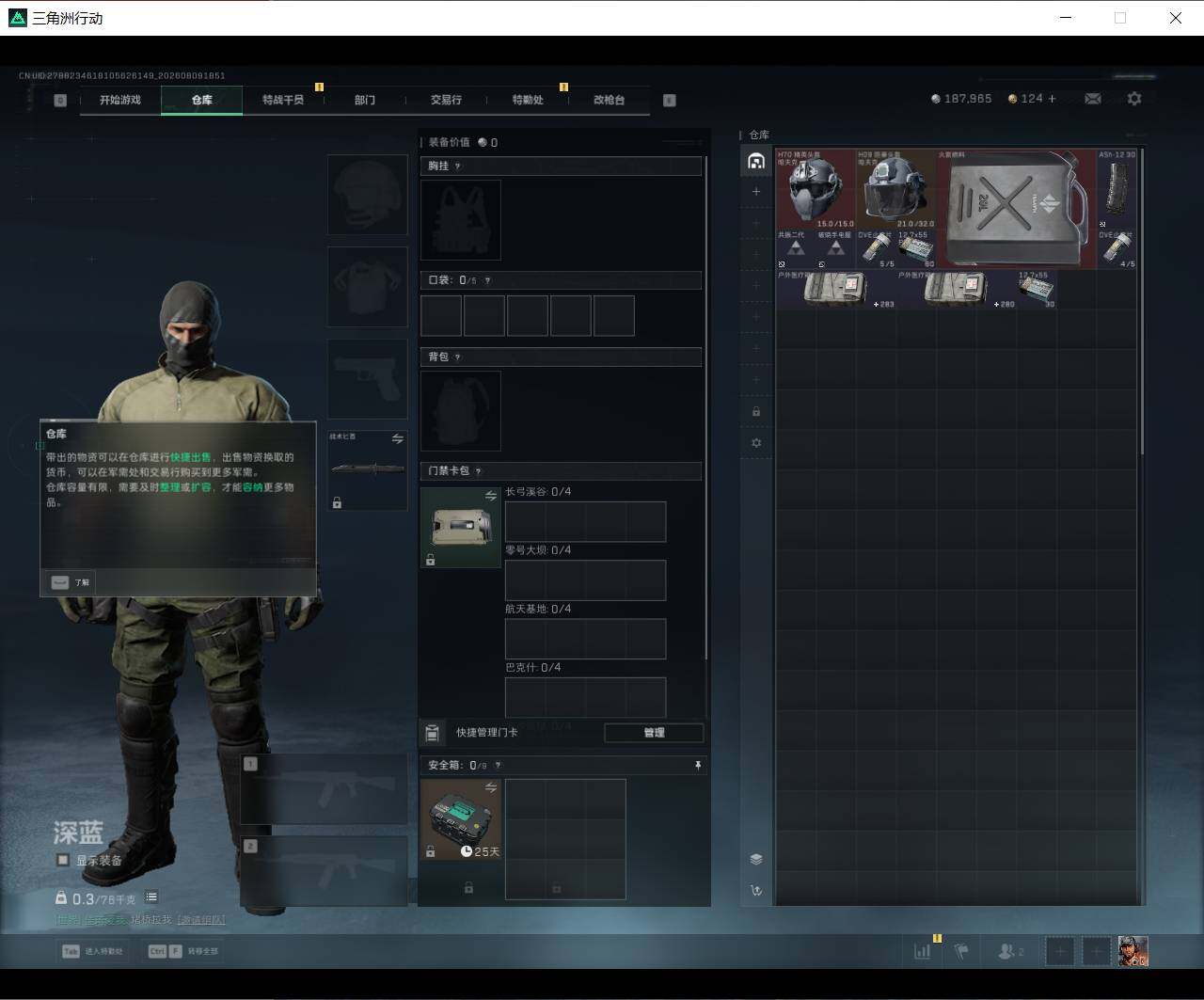Screen dimensions: 1204x1000
Task: Click the stacked layers sort icon
Action: (756, 859)
